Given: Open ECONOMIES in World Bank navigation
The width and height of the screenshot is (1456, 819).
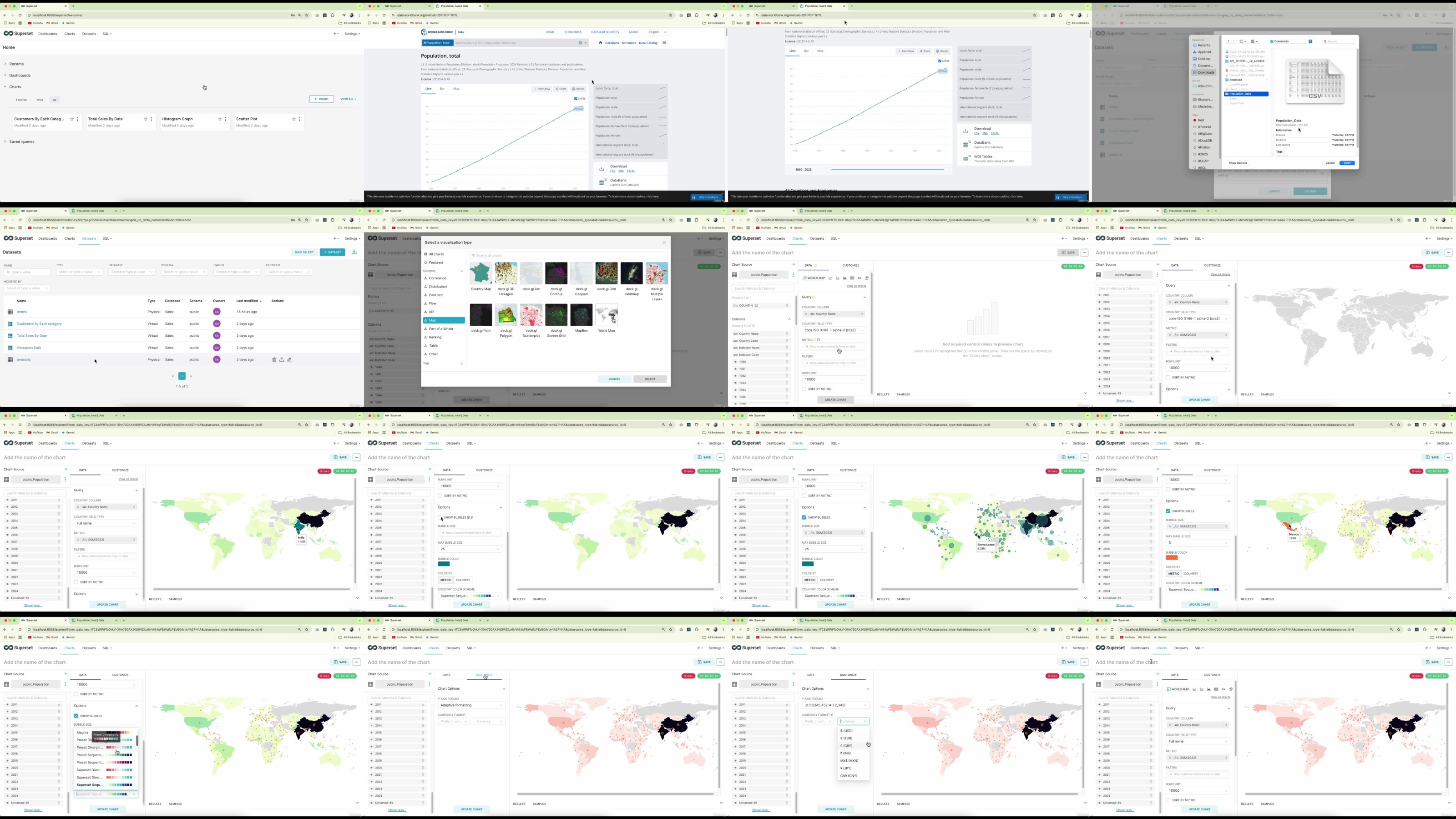Looking at the screenshot, I should [x=572, y=32].
